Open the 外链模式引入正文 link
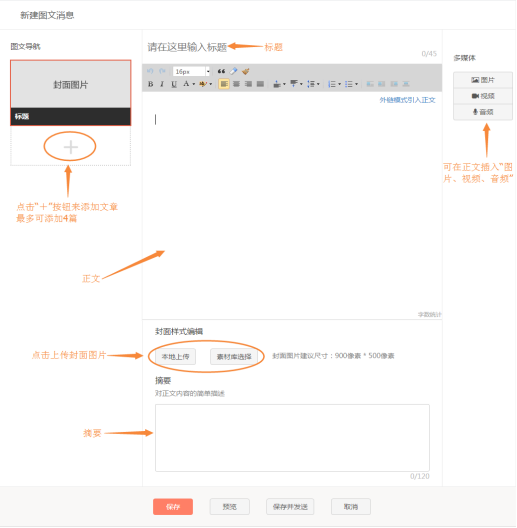Image resolution: width=517 pixels, height=528 pixels. click(407, 100)
